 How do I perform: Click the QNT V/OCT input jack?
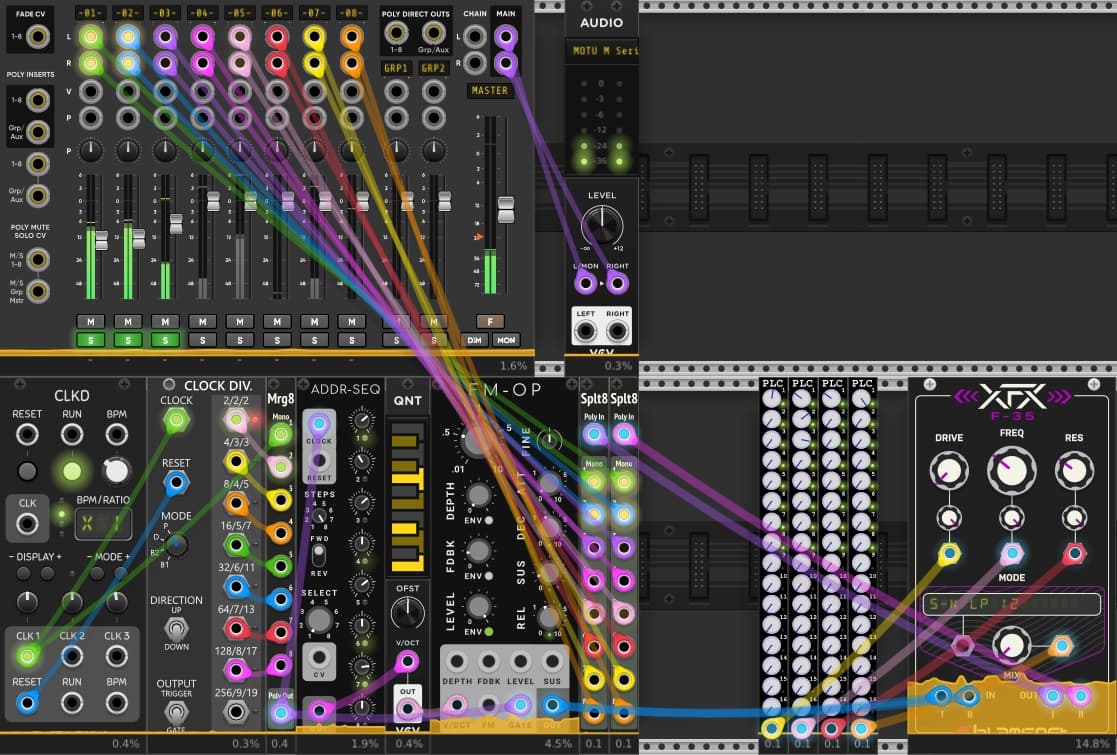[x=407, y=662]
